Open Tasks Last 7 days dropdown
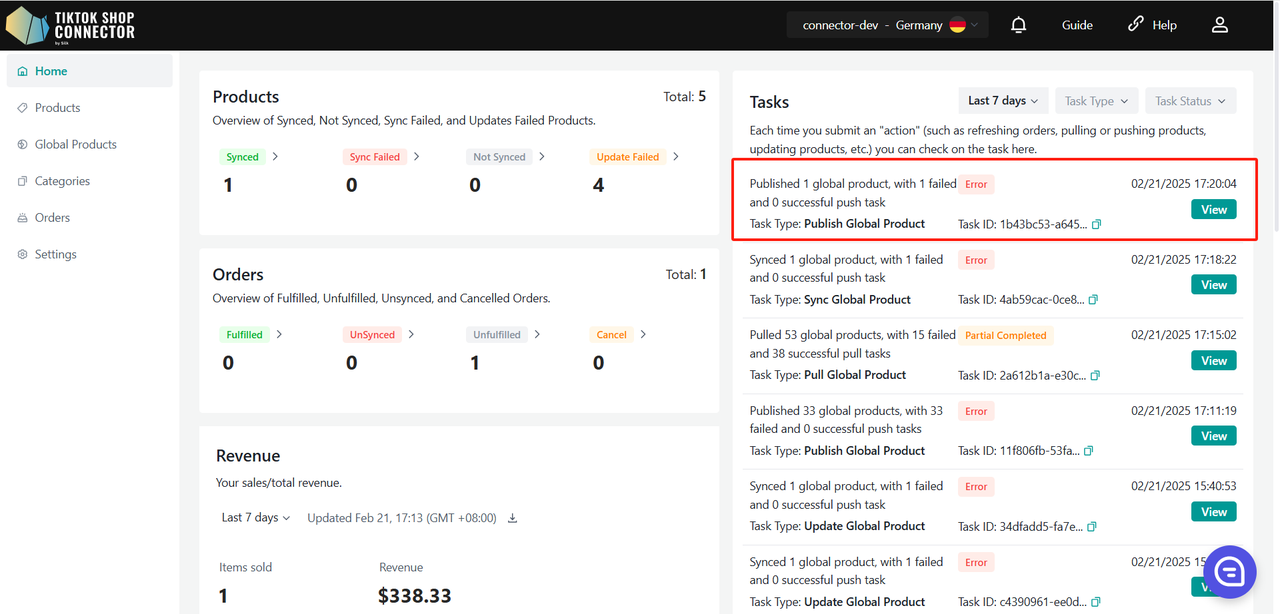Viewport: 1280px width, 614px height. pyautogui.click(x=1002, y=101)
